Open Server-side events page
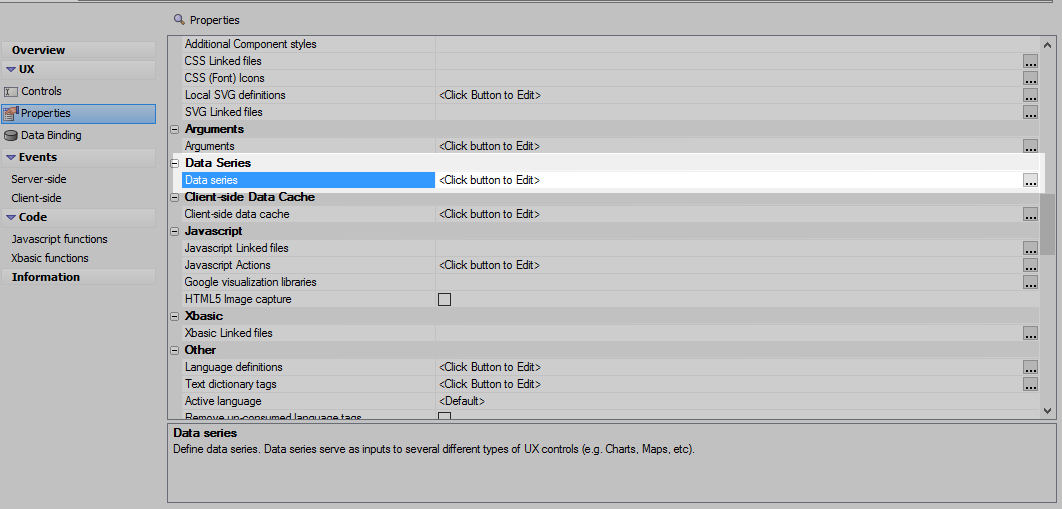The image size is (1062, 509). (39, 179)
